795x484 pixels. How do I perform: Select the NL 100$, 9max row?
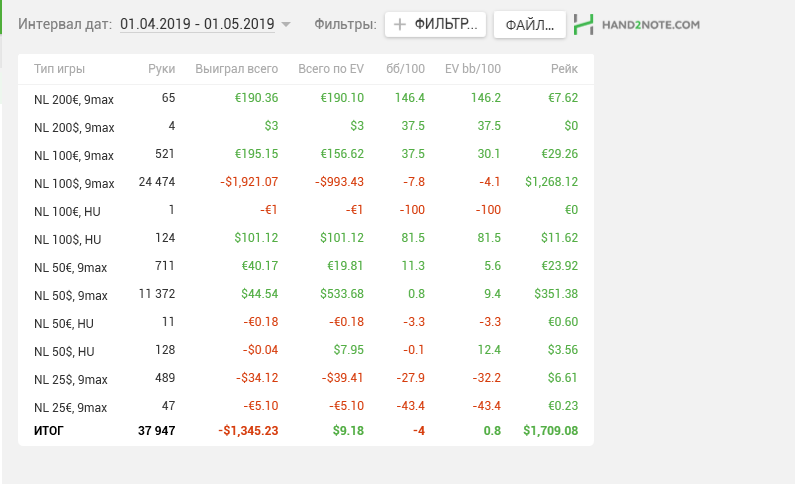(x=306, y=182)
